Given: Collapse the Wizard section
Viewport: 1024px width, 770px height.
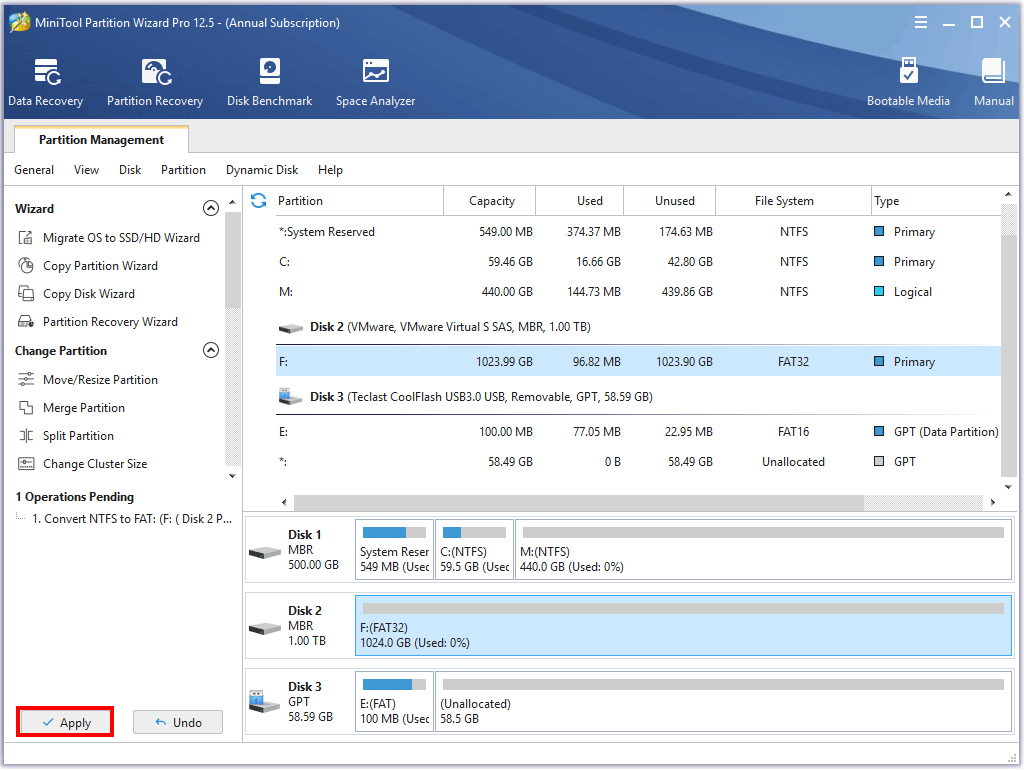Looking at the screenshot, I should (210, 208).
